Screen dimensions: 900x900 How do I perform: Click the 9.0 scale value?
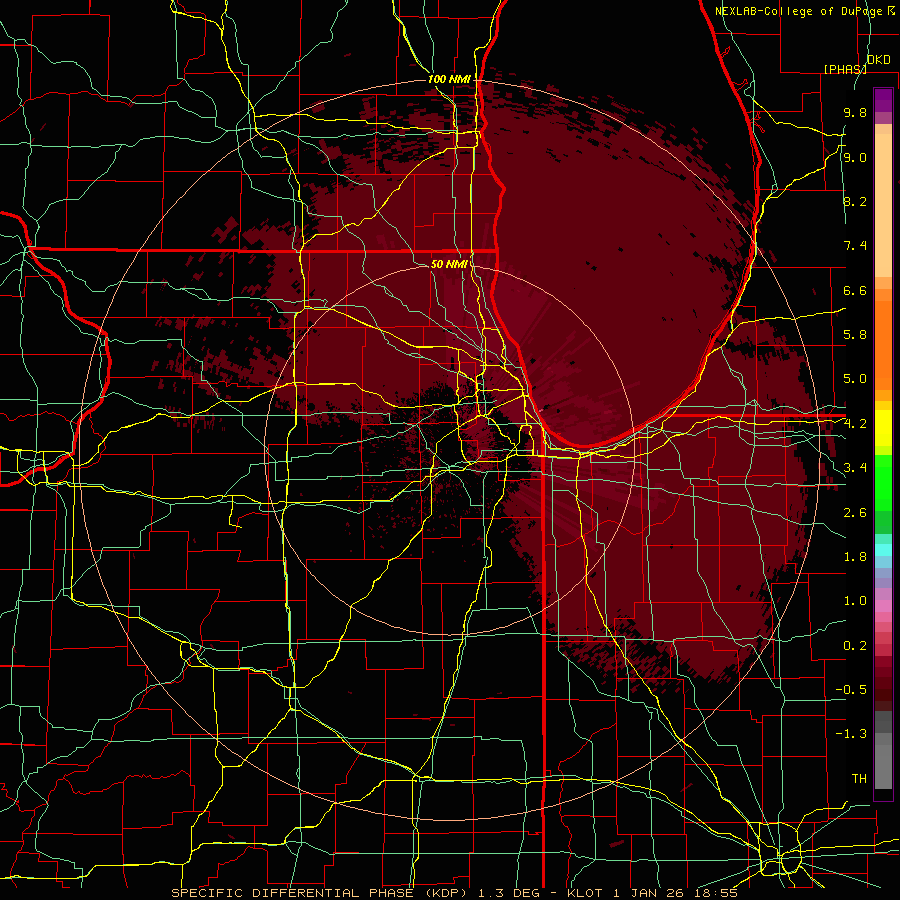(x=855, y=158)
